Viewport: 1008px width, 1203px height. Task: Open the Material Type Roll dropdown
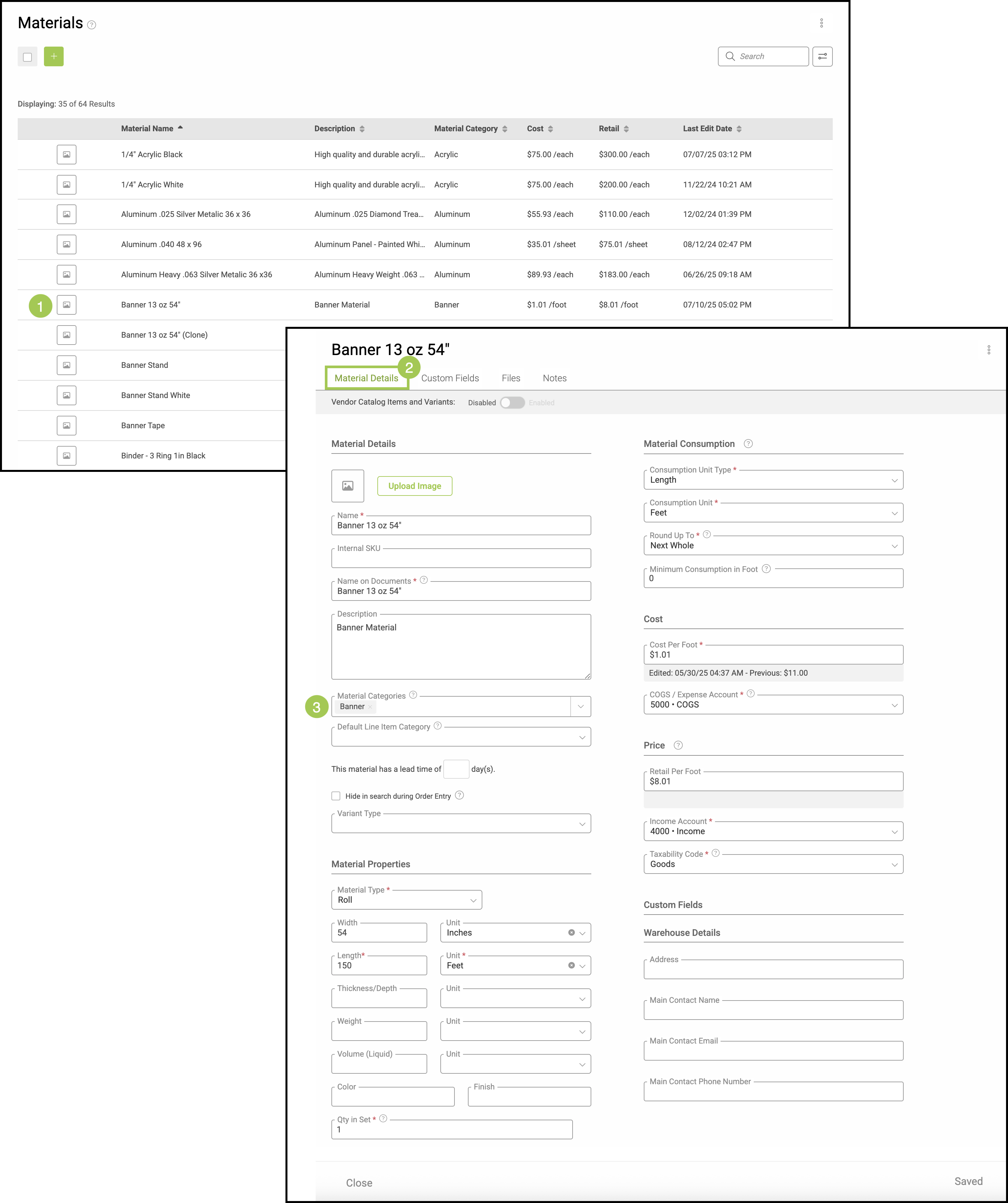point(406,900)
